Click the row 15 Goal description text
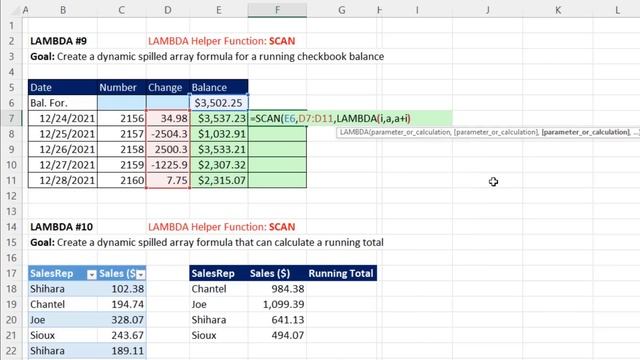Image resolution: width=640 pixels, height=360 pixels. 207,242
